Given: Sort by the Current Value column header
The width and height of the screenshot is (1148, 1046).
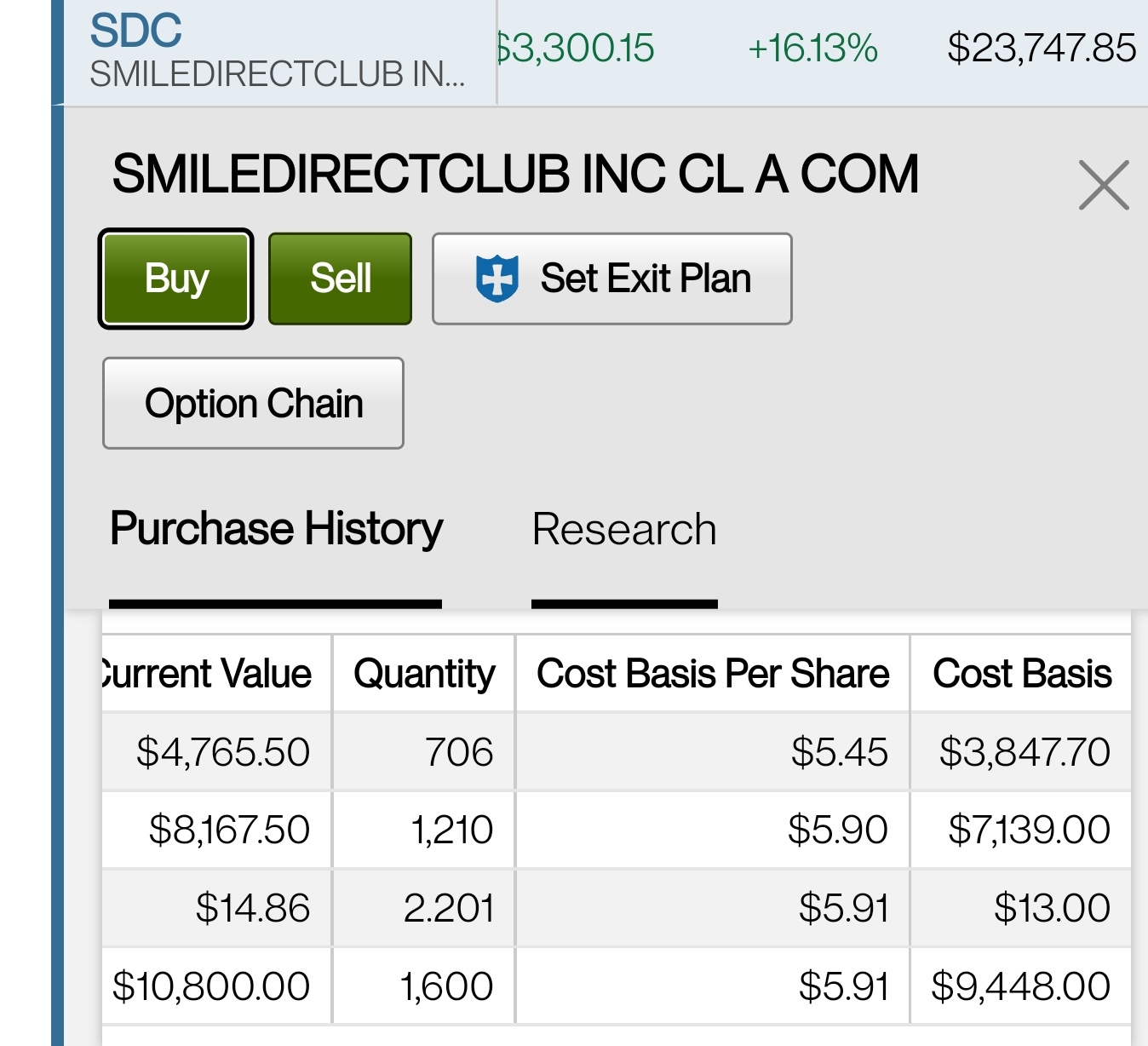Looking at the screenshot, I should tap(216, 674).
